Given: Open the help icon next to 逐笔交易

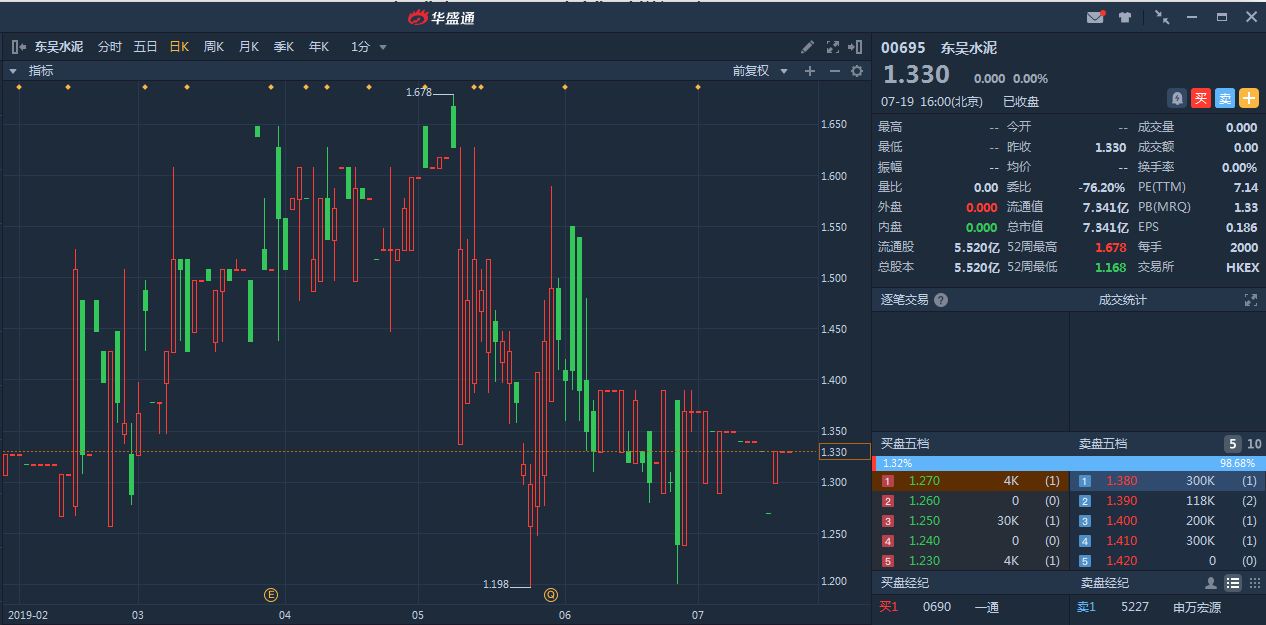Looking at the screenshot, I should click(941, 300).
